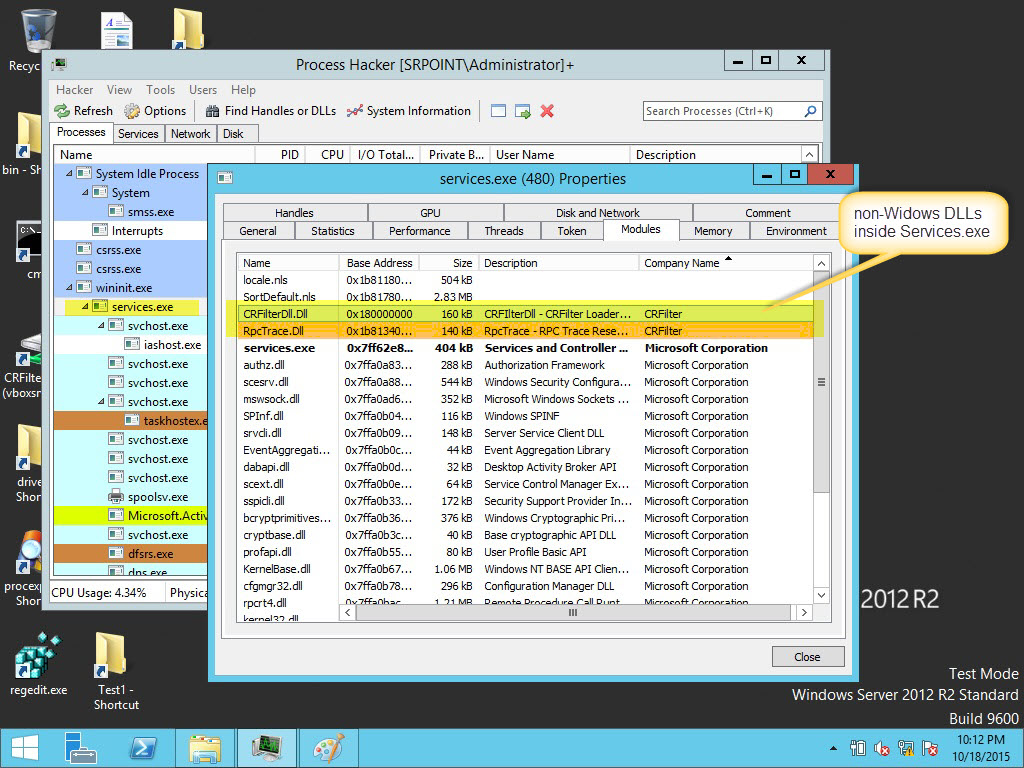This screenshot has height=768, width=1024.
Task: Collapse the services.exe tree node
Action: click(86, 306)
